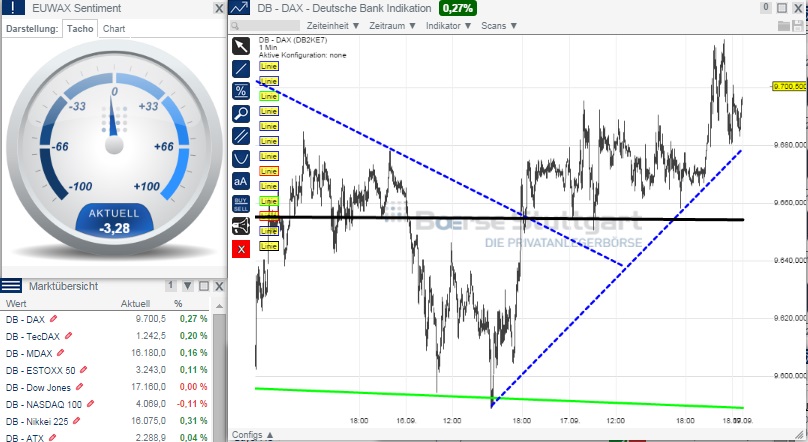808x442 pixels.
Task: Activate the magnifier zoom tool
Action: pos(241,113)
